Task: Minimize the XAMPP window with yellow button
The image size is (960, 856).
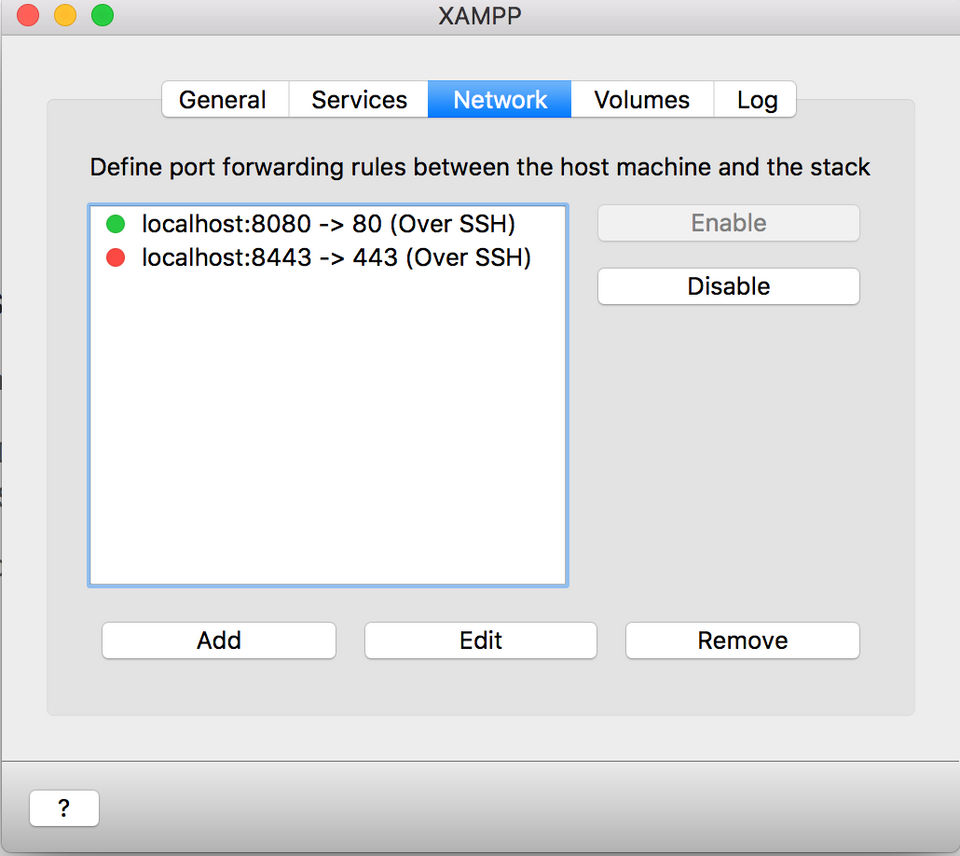Action: (x=65, y=16)
